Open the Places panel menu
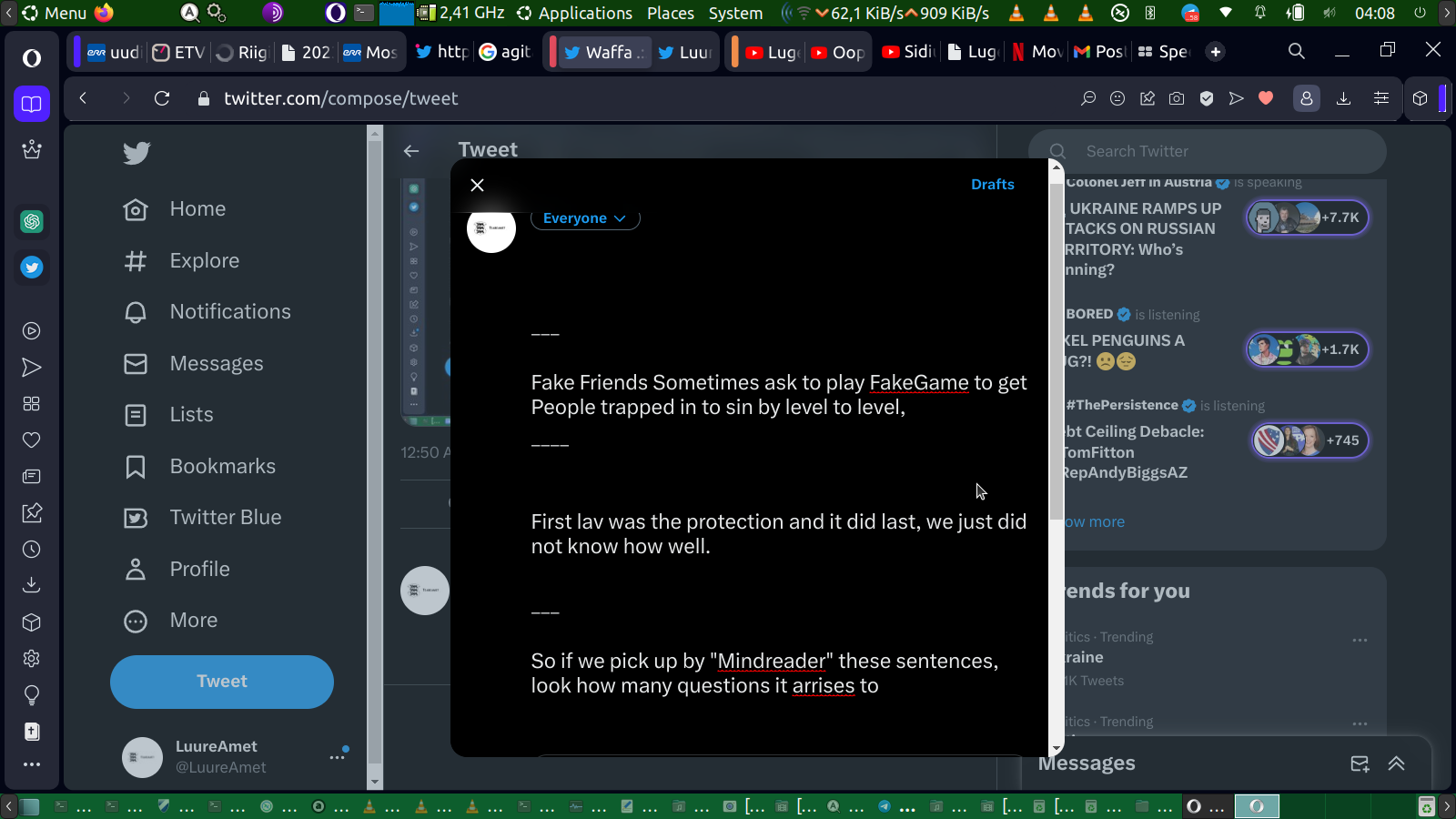 click(671, 13)
